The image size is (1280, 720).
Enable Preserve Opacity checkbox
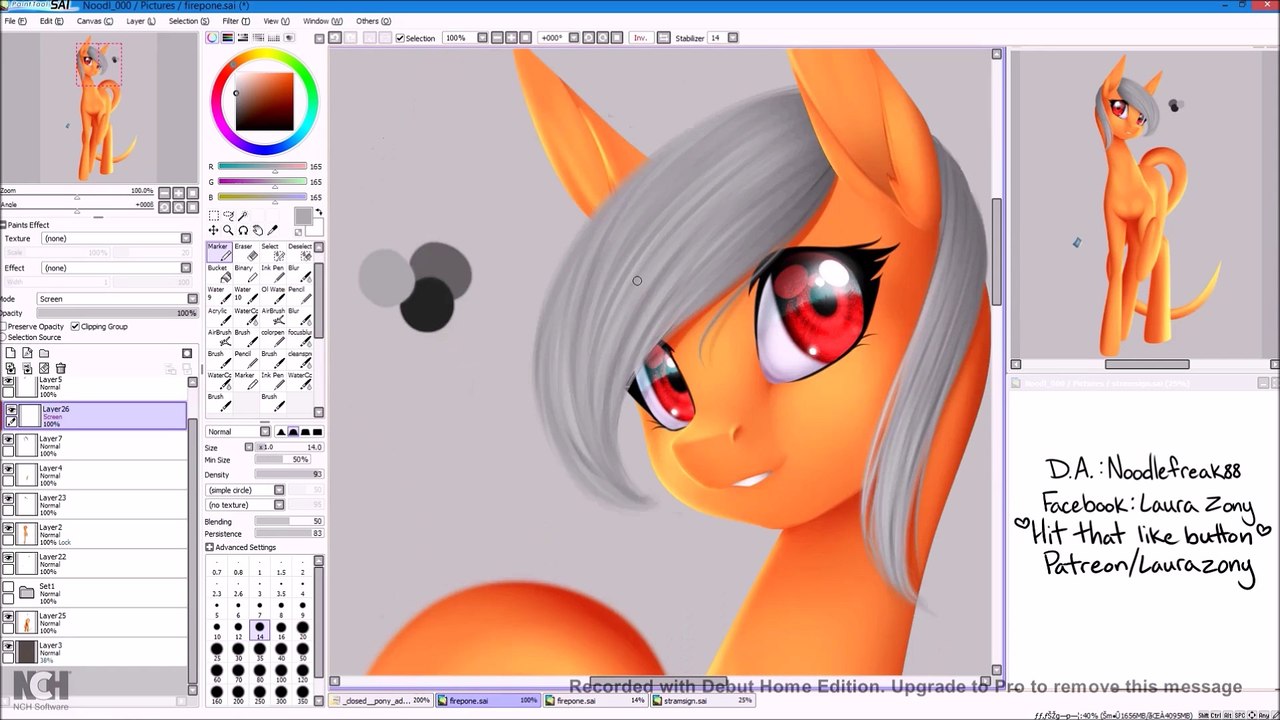[4, 327]
